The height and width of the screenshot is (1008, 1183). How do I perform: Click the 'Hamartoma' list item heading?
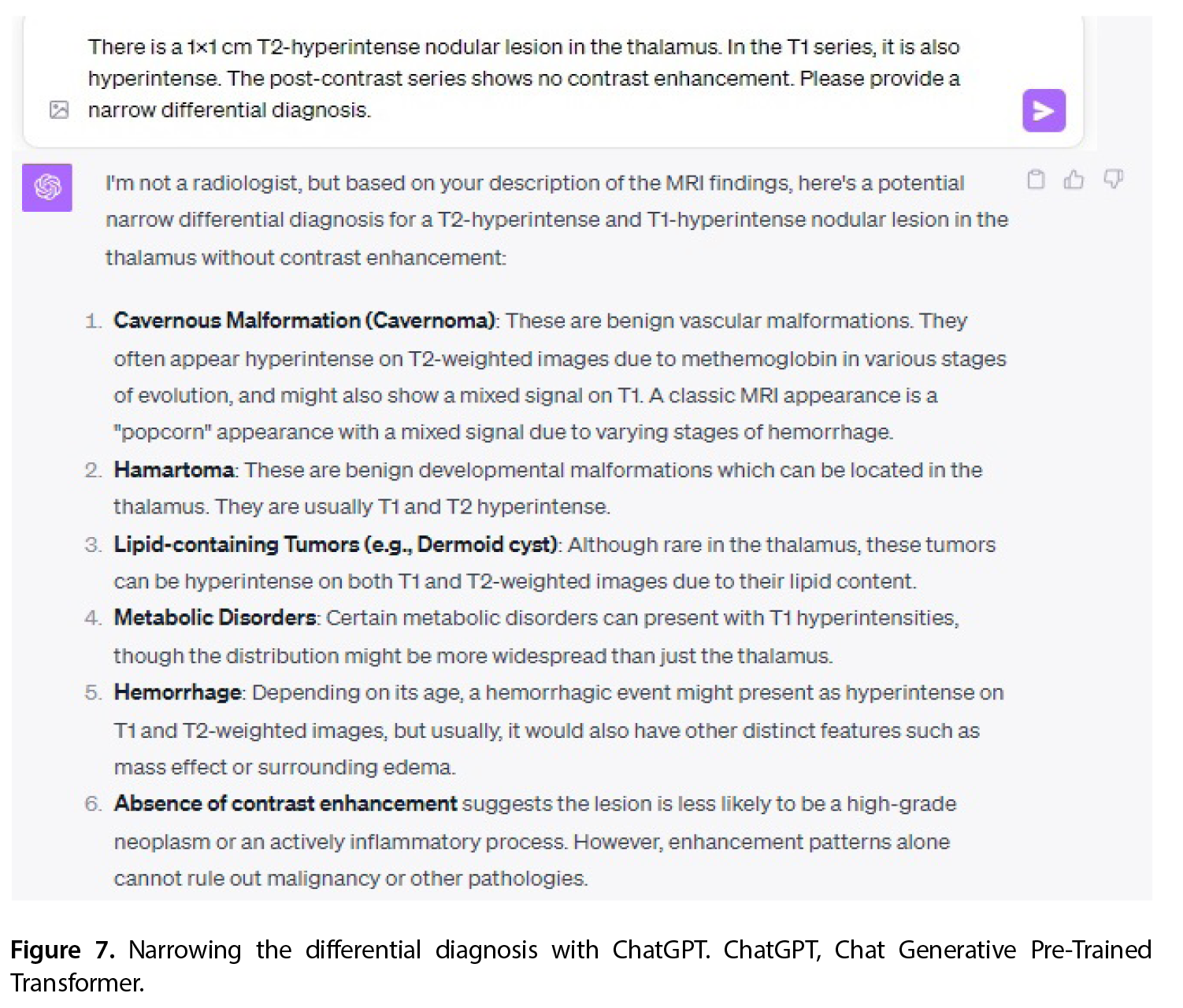tap(174, 470)
